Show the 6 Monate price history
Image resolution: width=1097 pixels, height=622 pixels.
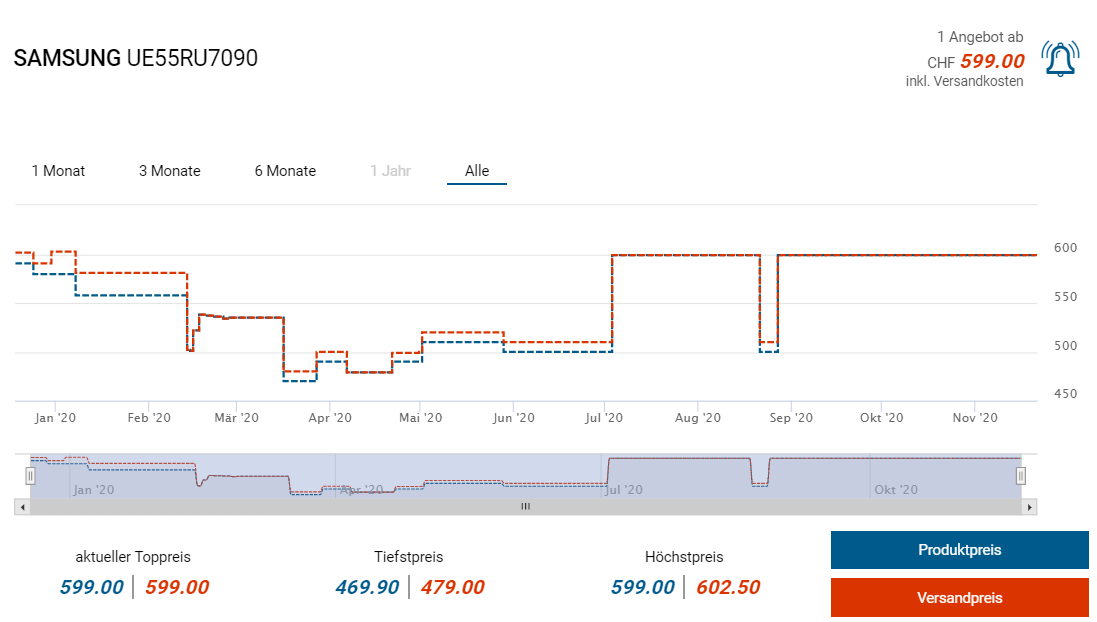coord(285,171)
